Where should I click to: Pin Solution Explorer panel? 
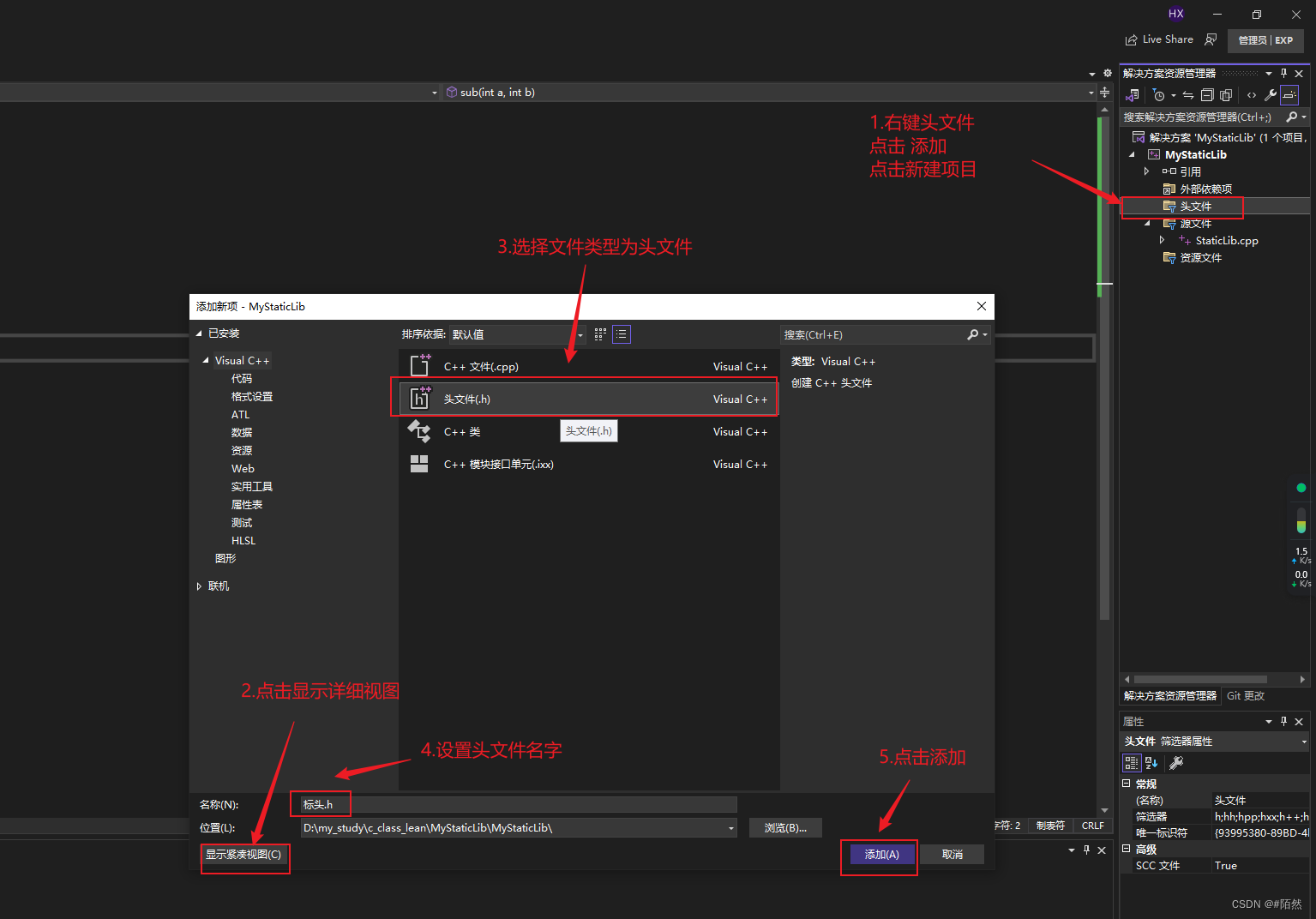click(1283, 74)
